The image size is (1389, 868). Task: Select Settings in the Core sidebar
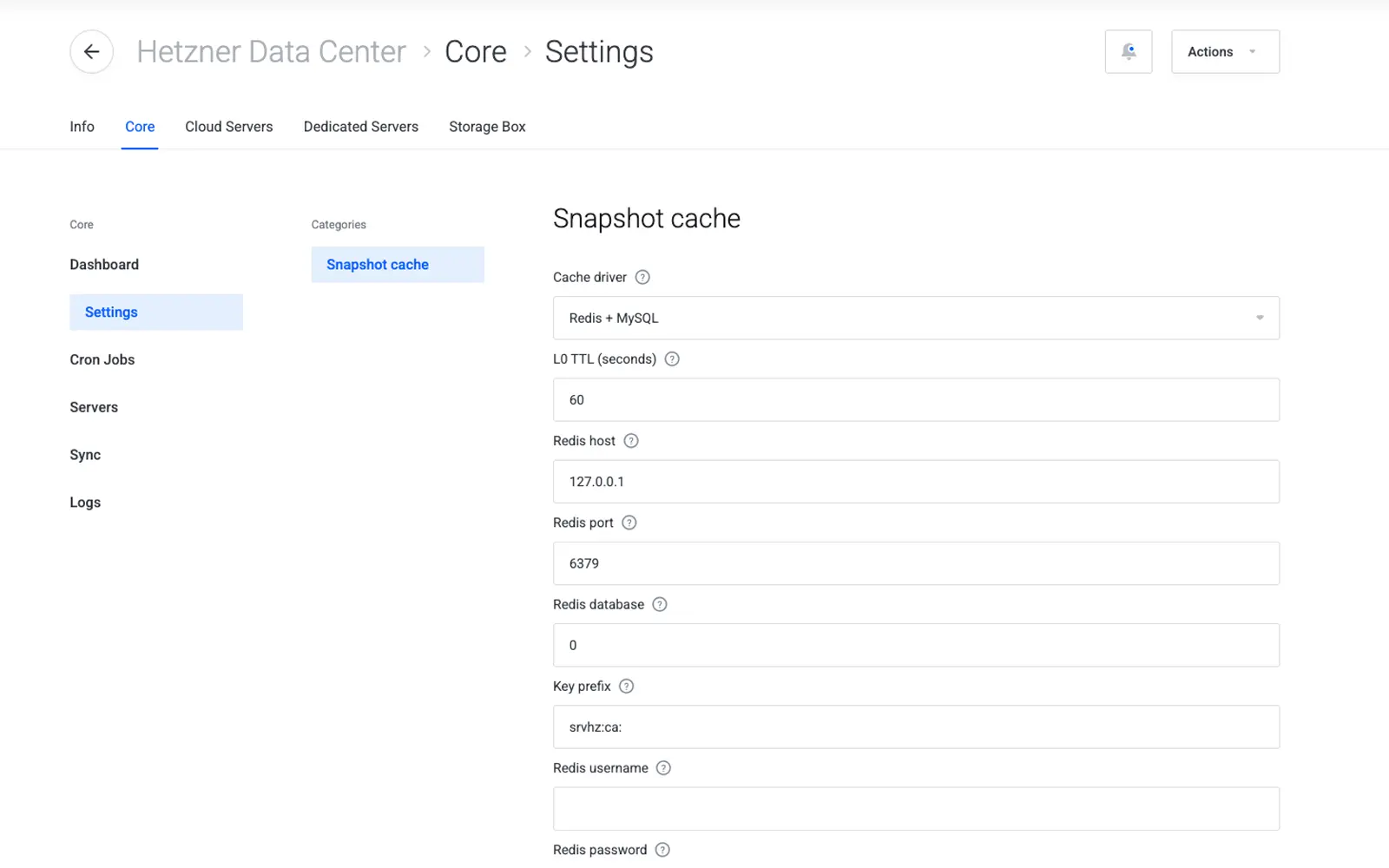pyautogui.click(x=156, y=312)
